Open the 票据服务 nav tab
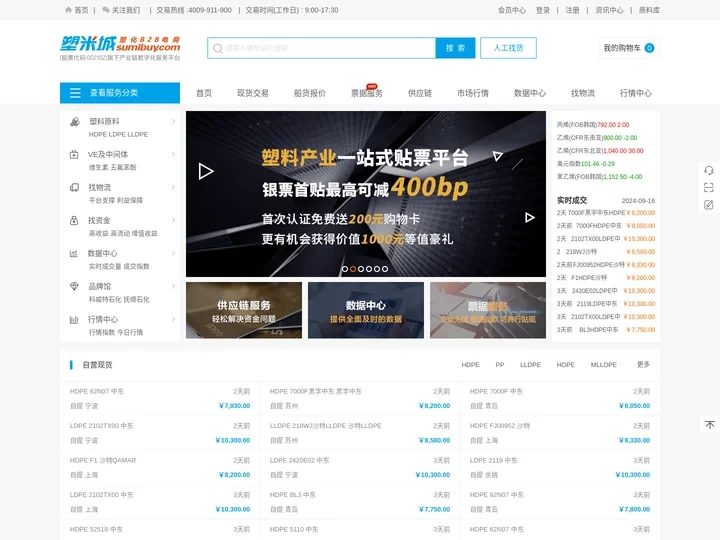The width and height of the screenshot is (720, 540). tap(367, 93)
